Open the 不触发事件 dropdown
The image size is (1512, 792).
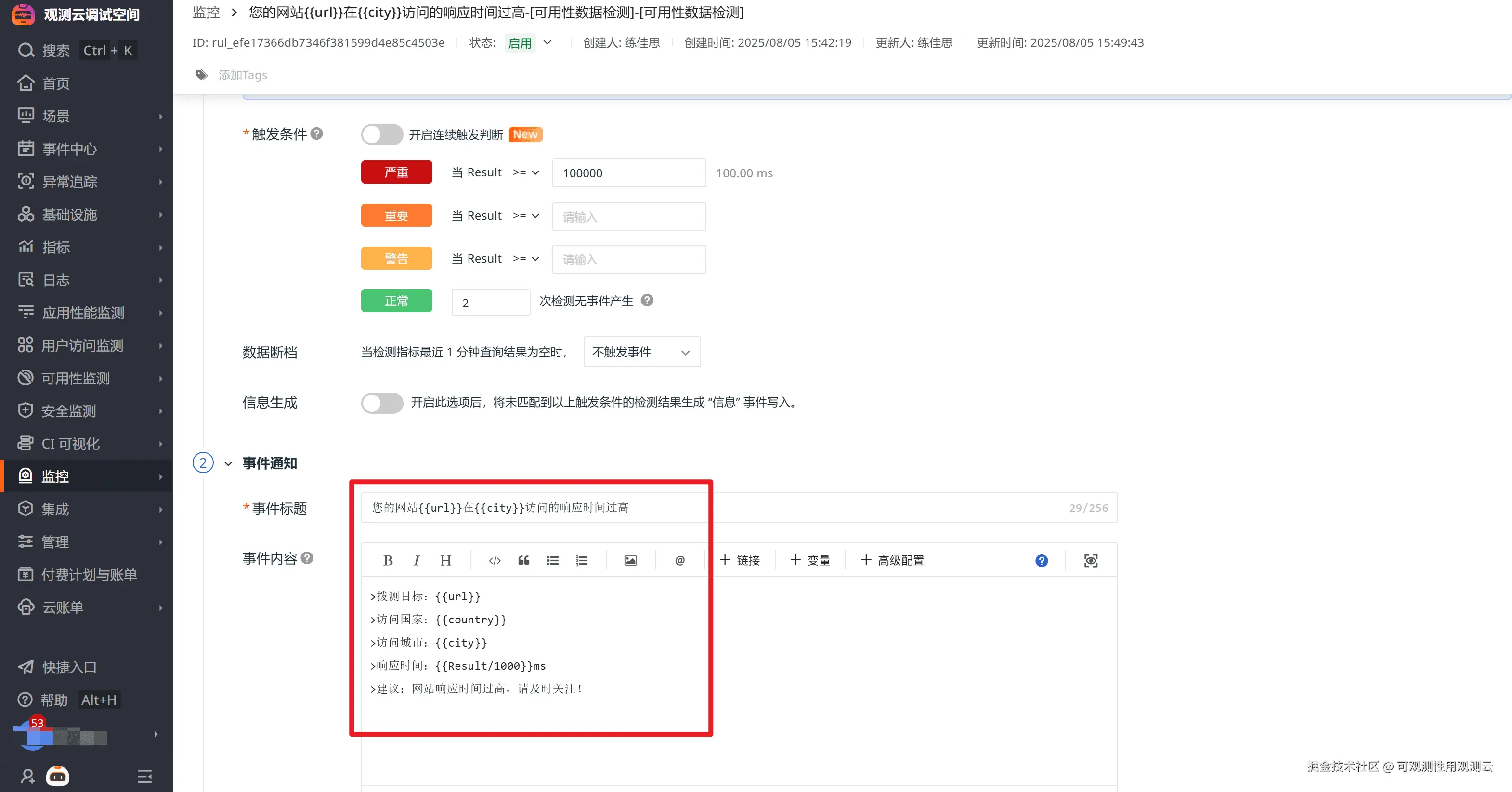[x=641, y=352]
